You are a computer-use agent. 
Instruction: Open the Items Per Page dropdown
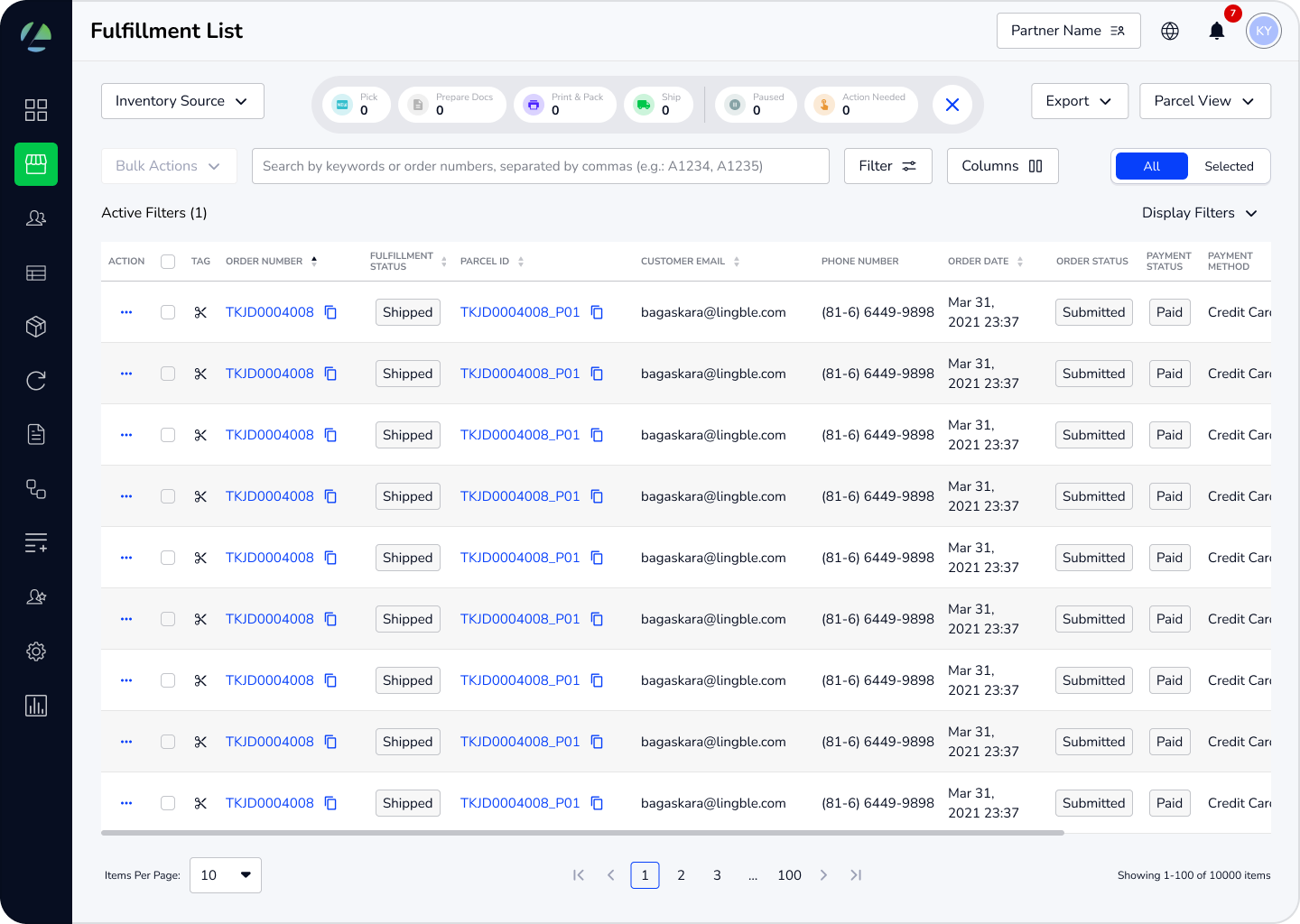(x=226, y=875)
